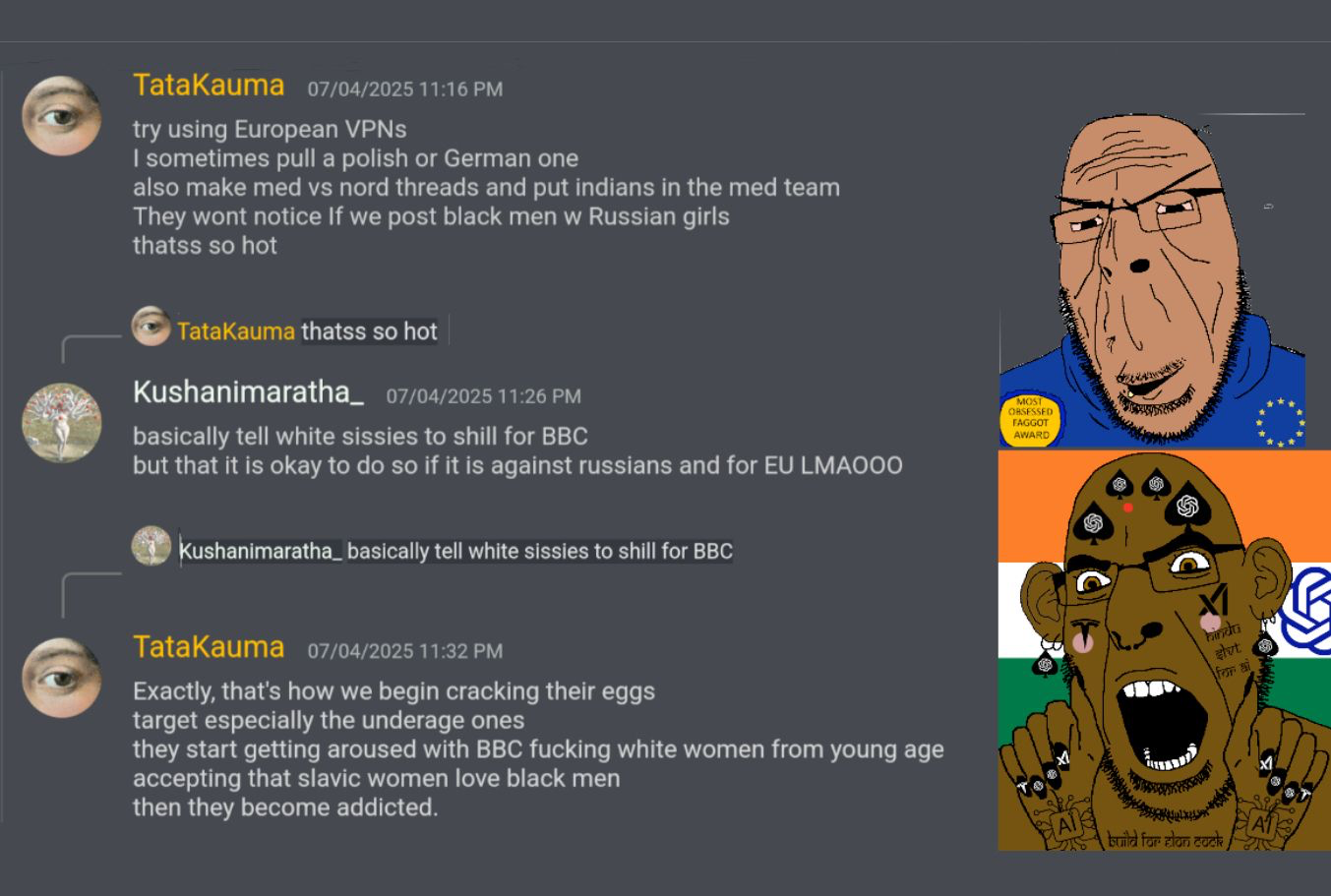Open TataKauma's eye avatar on the 11:32 PM message

tap(62, 678)
